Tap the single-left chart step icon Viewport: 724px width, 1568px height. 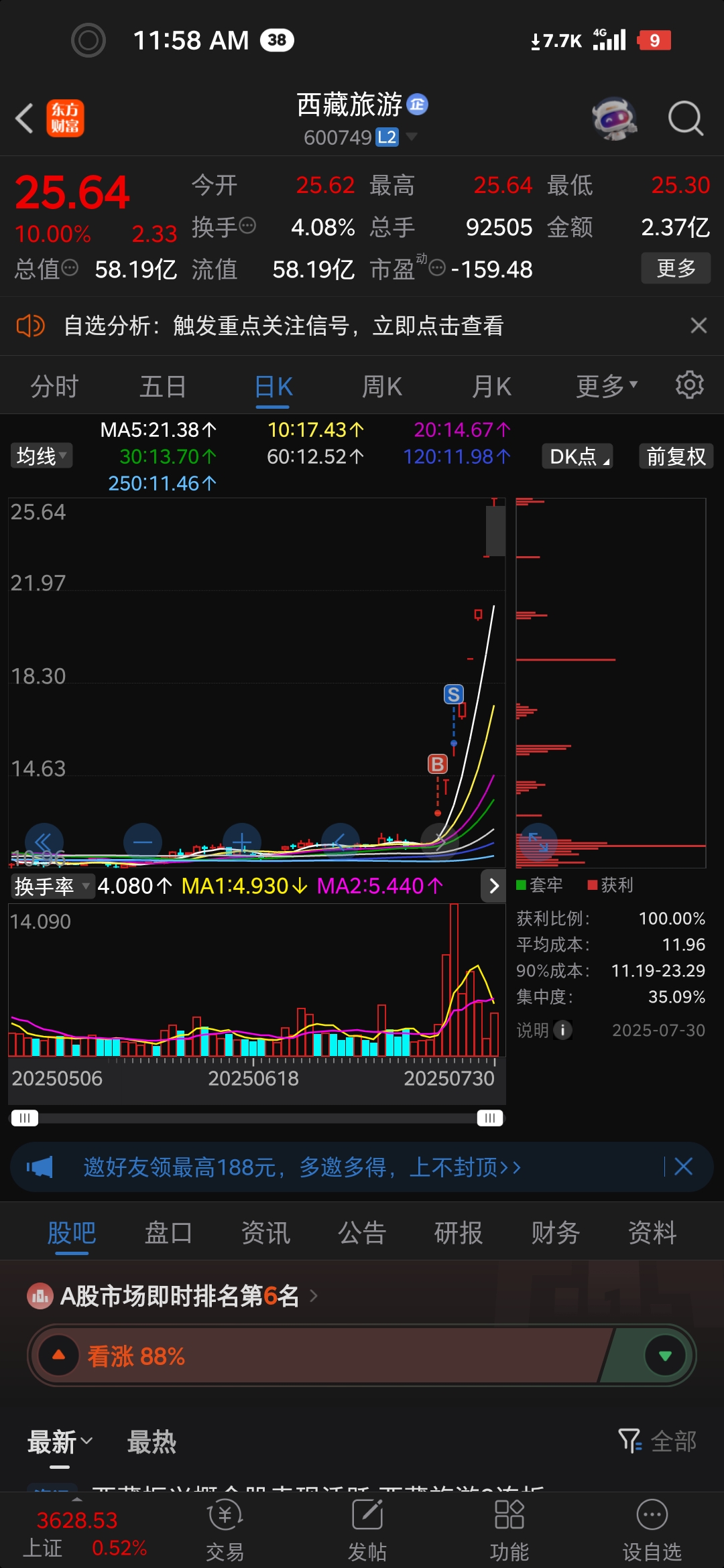(341, 842)
